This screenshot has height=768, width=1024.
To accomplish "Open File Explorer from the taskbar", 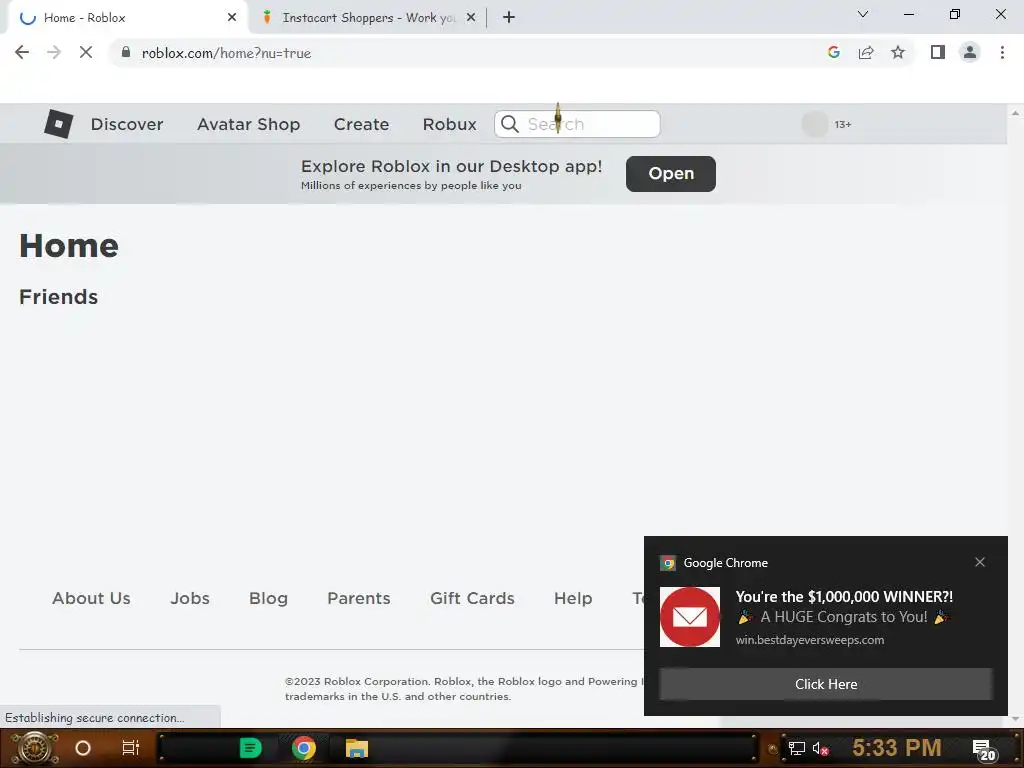I will (357, 748).
